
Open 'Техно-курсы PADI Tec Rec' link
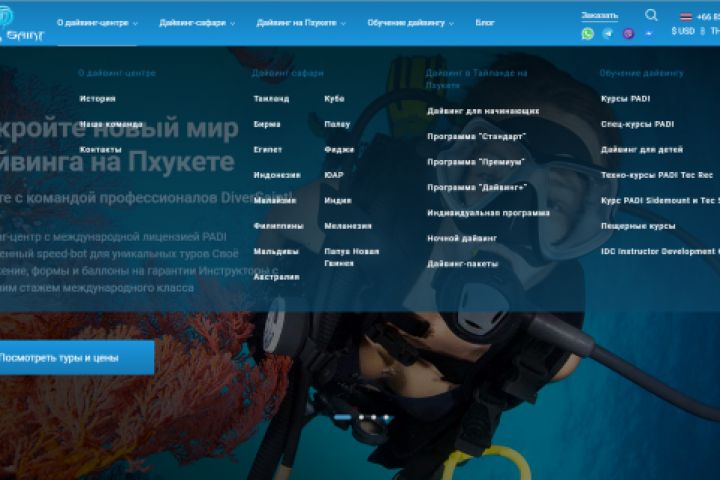click(x=657, y=175)
